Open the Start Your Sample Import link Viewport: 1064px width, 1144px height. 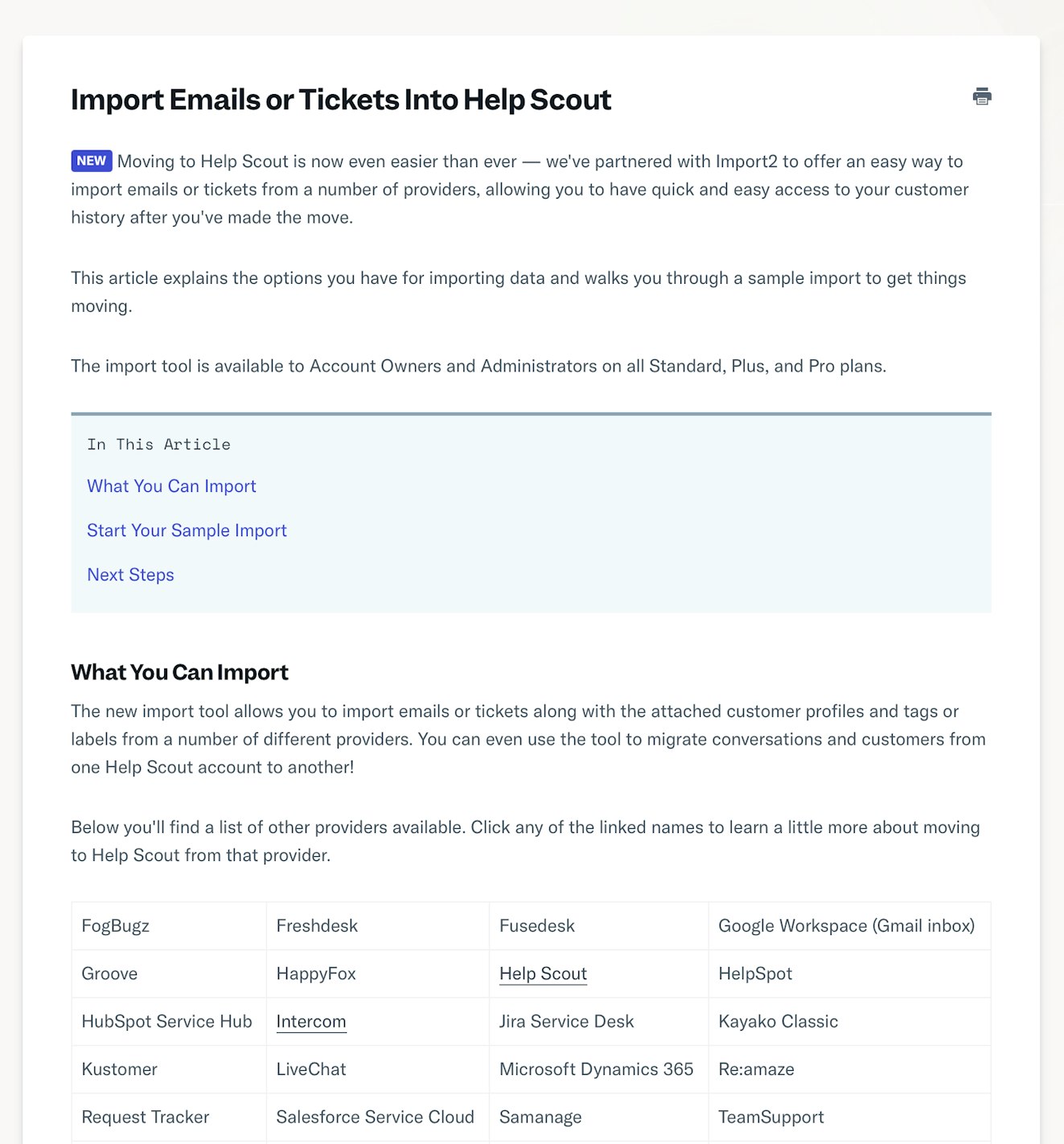[187, 531]
